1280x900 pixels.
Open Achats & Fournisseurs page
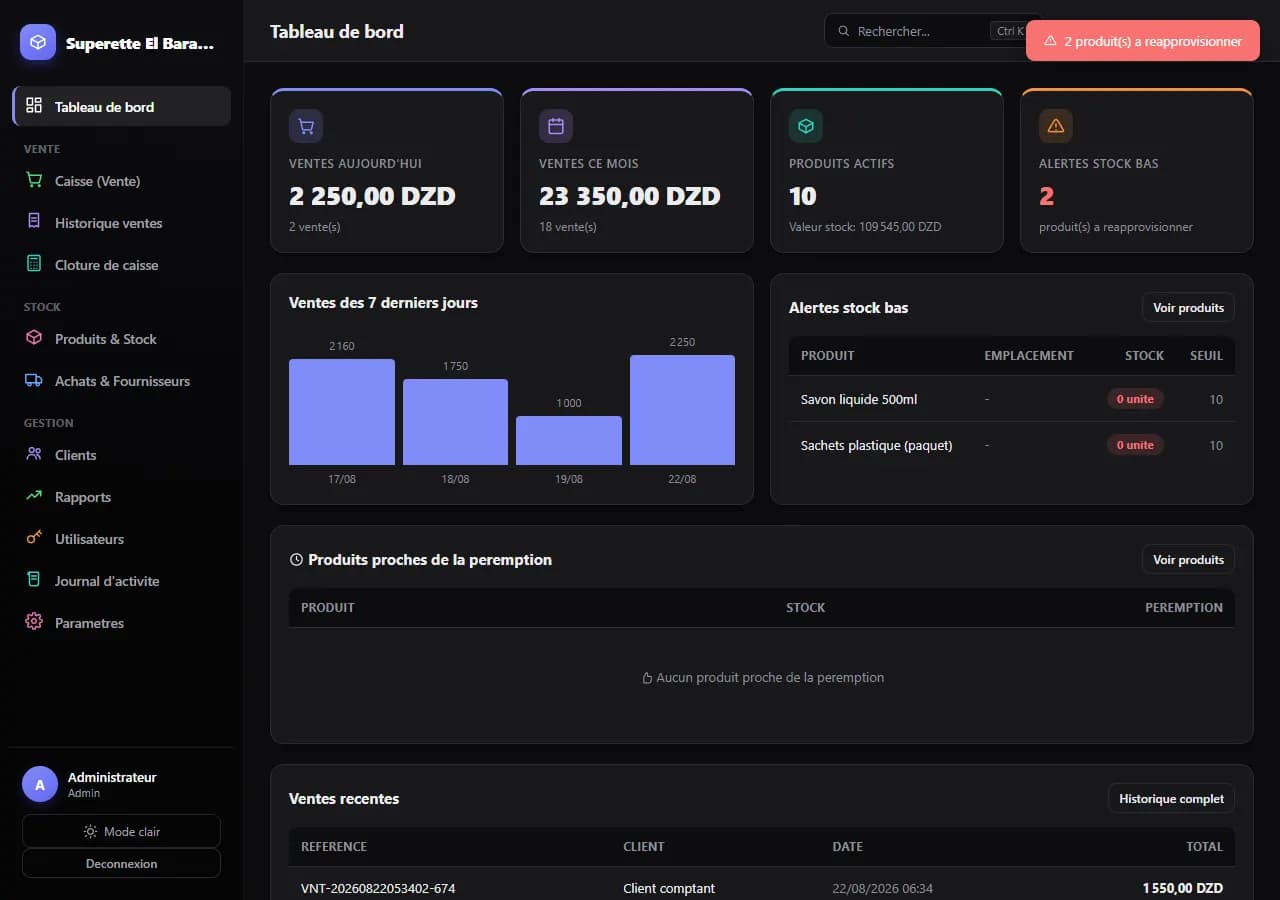(121, 381)
